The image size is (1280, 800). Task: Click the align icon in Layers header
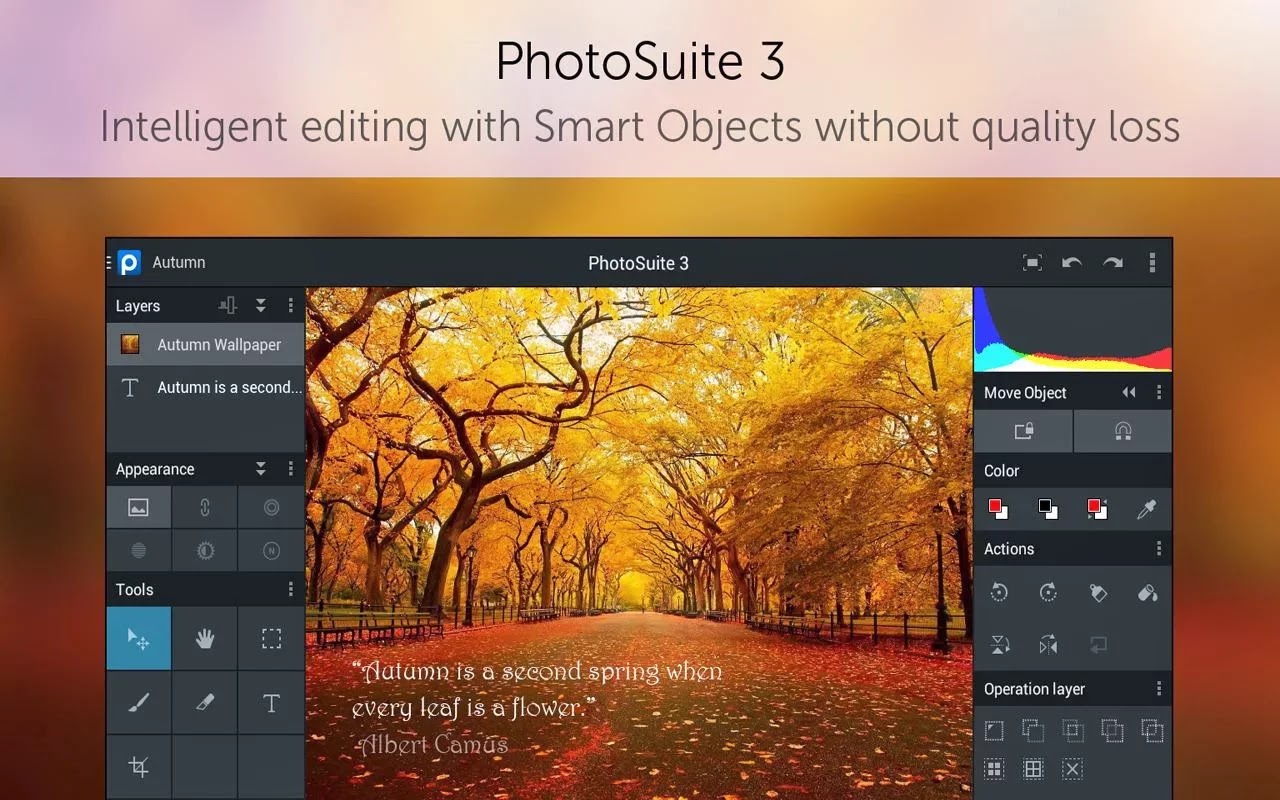pos(228,306)
